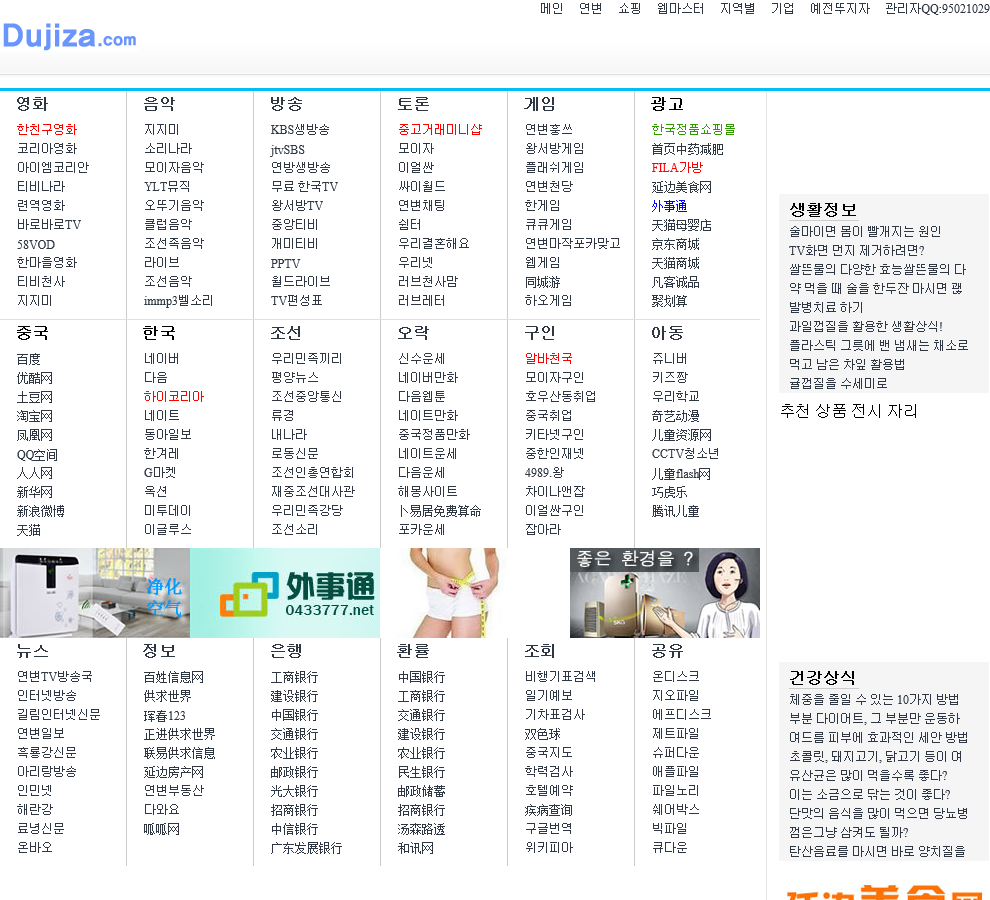Screen dimensions: 990x900
Task: Open the 淘宝网 link
Action: tap(35, 416)
